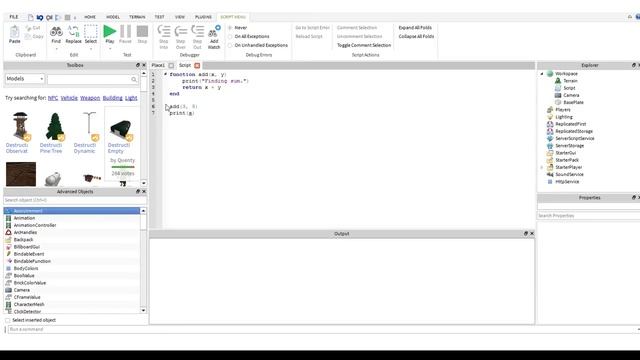Switch to the PLUGINS ribbon tab
This screenshot has height=360, width=640.
203,17
